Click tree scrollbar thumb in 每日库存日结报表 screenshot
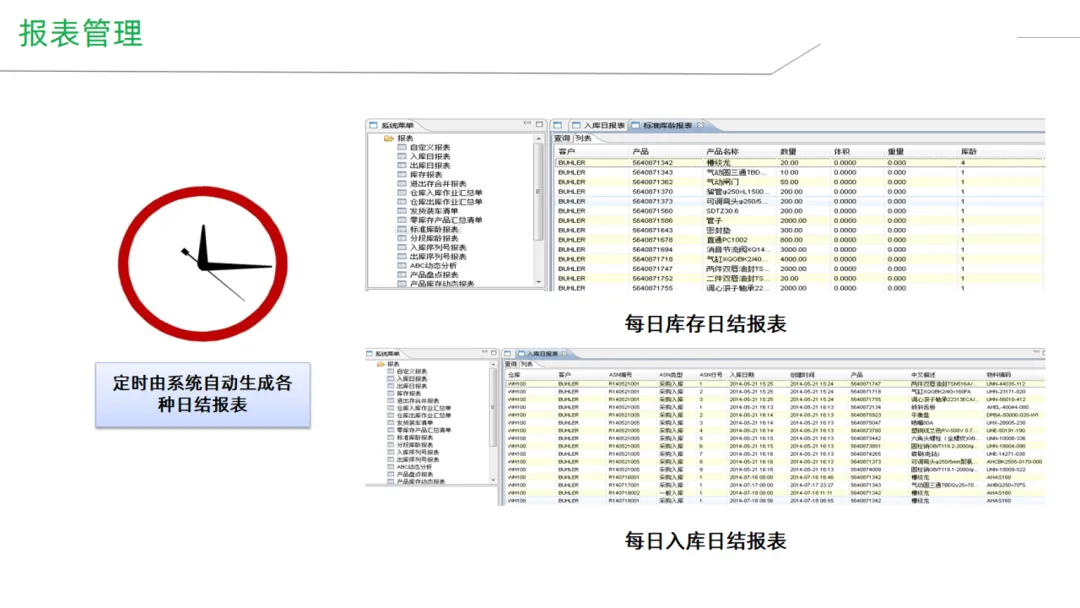The height and width of the screenshot is (608, 1080). point(539,191)
